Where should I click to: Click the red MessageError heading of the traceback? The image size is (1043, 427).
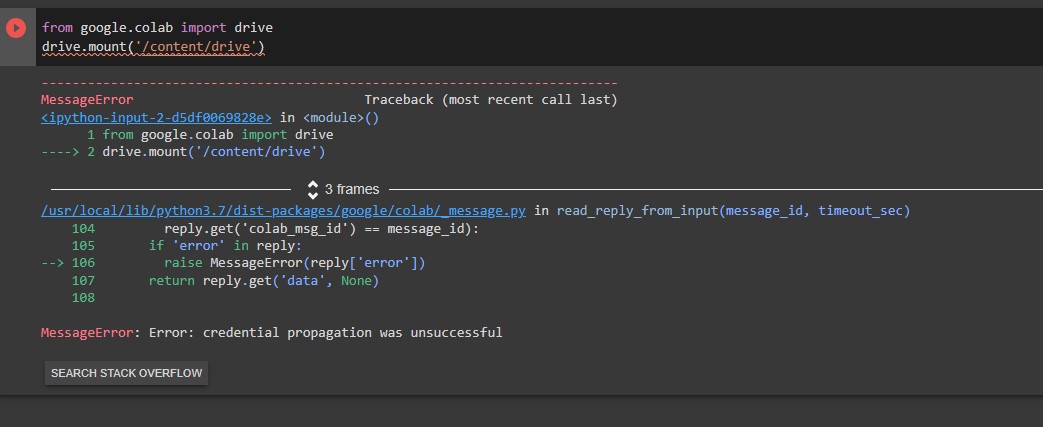point(87,100)
